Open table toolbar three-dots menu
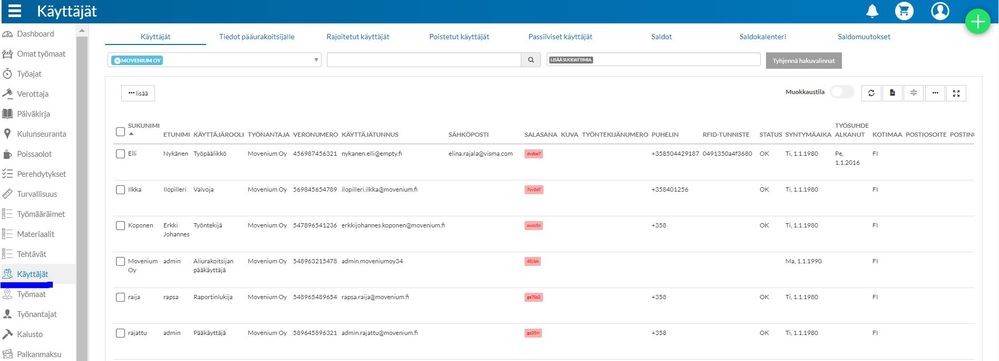This screenshot has width=999, height=361. point(935,93)
